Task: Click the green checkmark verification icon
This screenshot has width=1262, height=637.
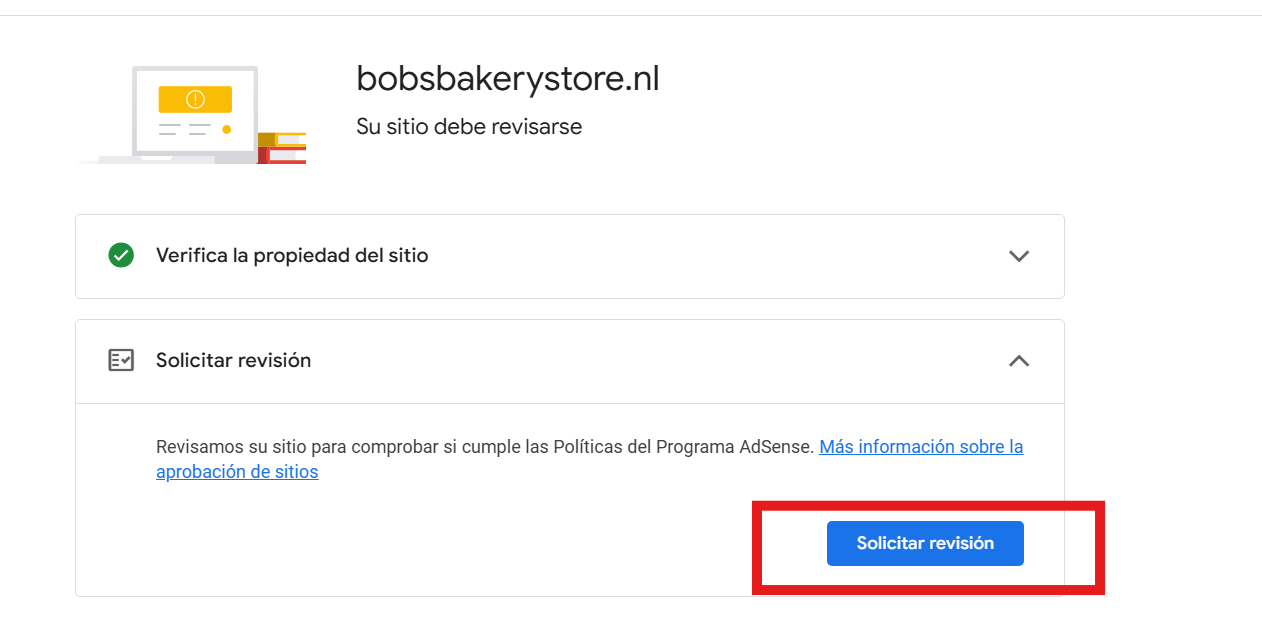Action: (x=121, y=255)
